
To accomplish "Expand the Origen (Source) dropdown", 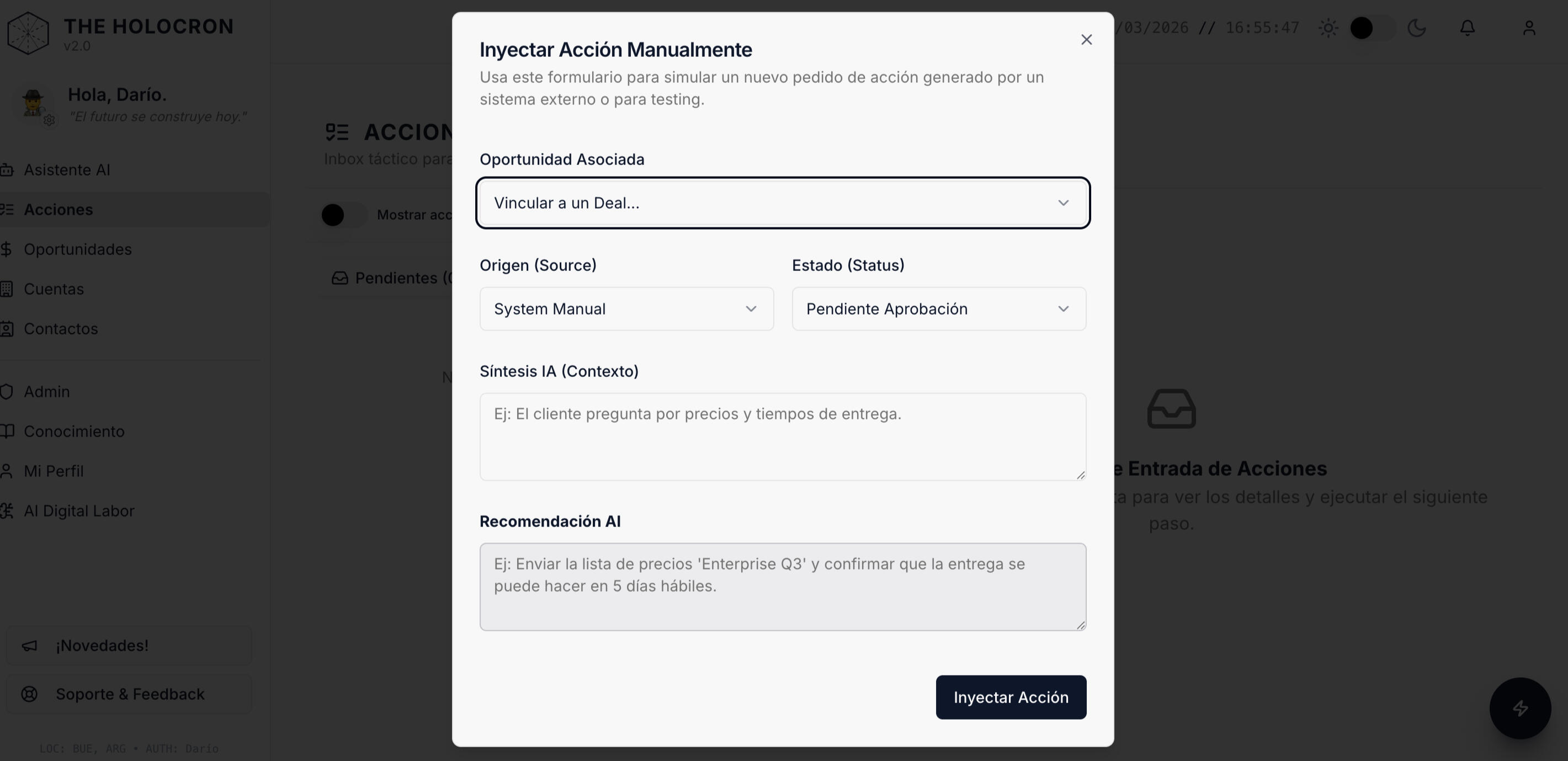I will tap(626, 309).
